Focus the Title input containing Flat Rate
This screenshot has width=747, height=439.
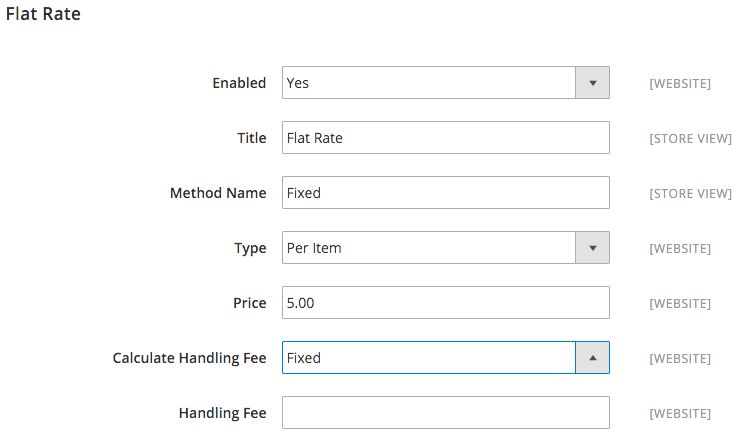[x=445, y=138]
